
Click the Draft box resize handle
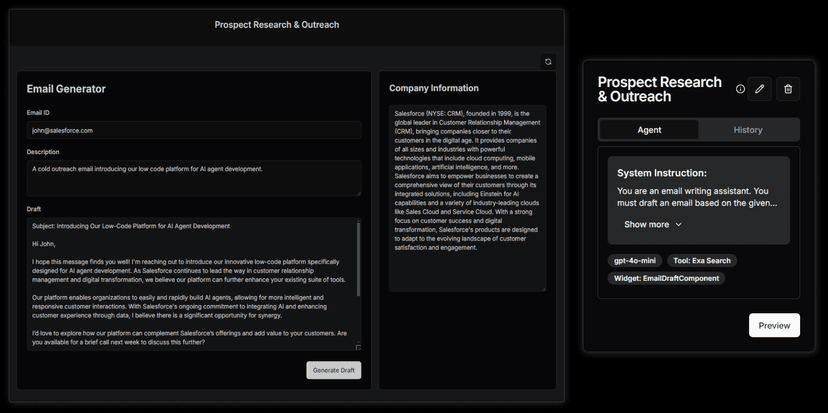(358, 347)
